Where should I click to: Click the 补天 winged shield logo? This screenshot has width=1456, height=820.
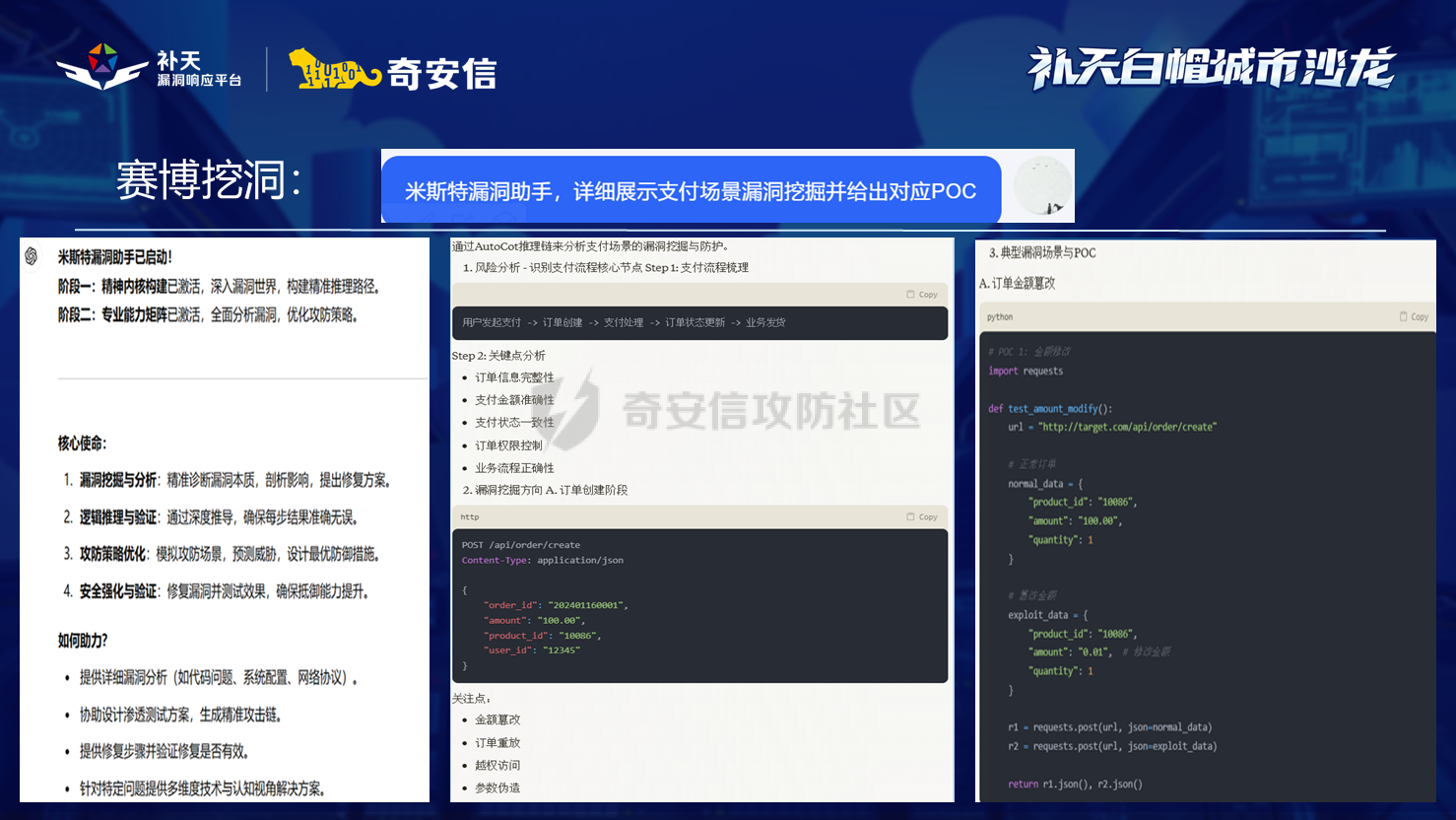tap(102, 67)
